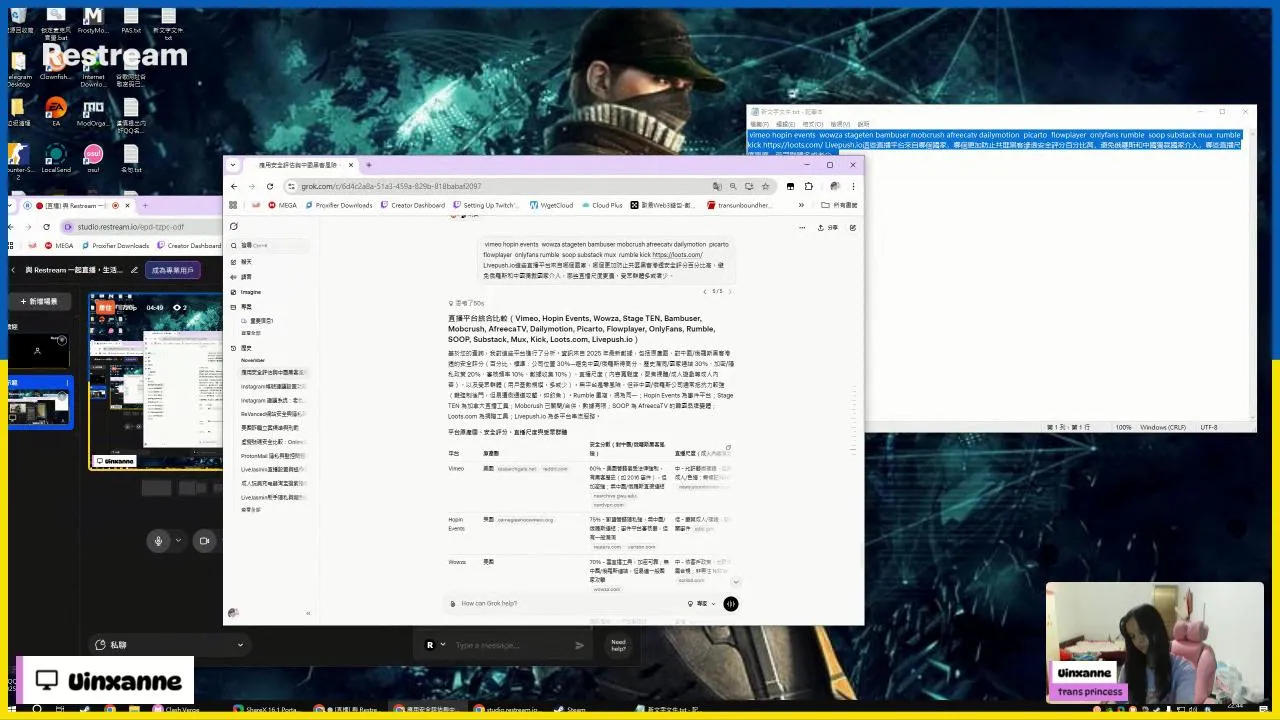Open Creator Dashboard bookmark in Grok window

[x=413, y=205]
